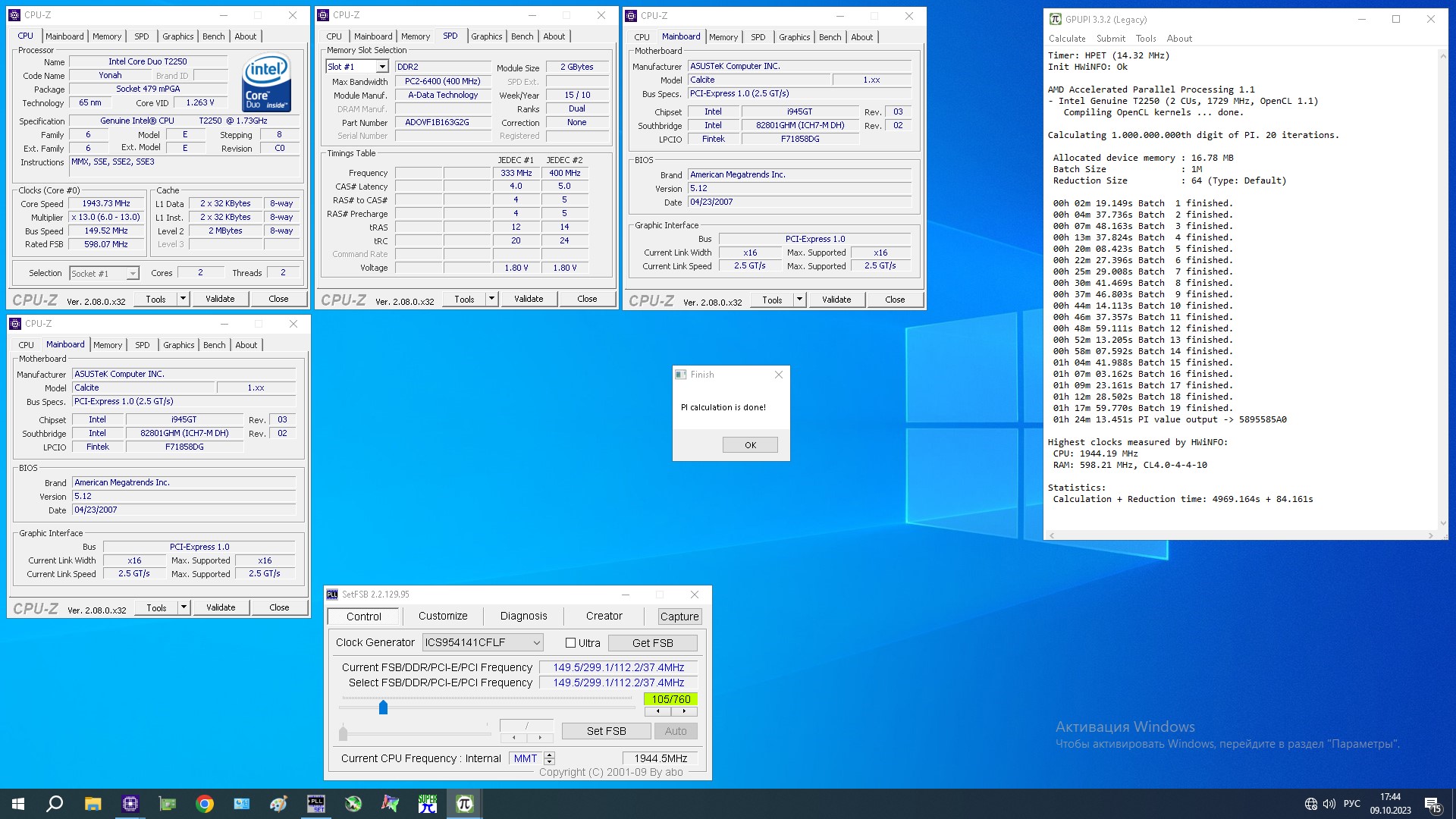
Task: Open the notification center icon
Action: click(x=1432, y=804)
